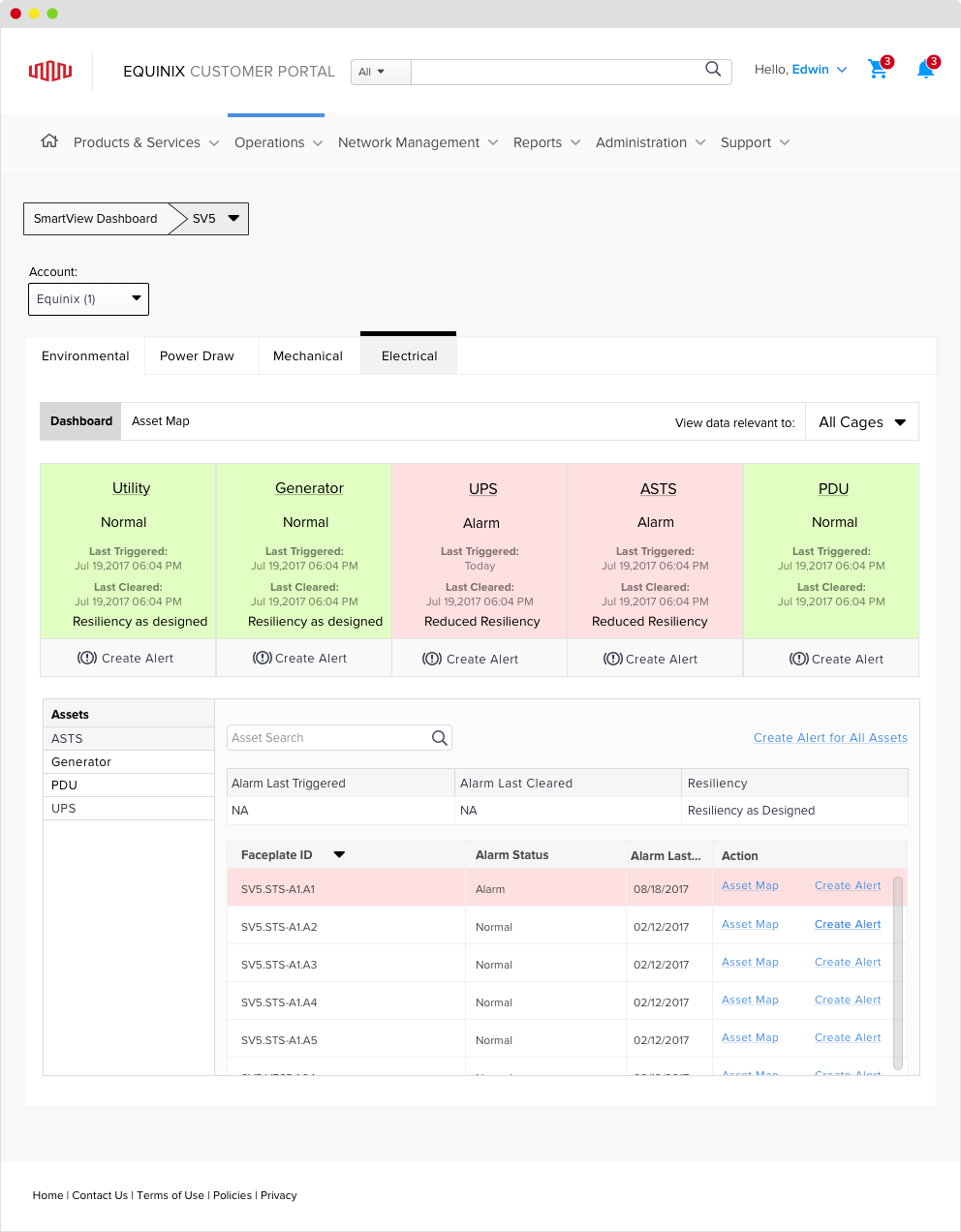Click Create Alert for SV5.STS-A1.A2

(x=848, y=924)
